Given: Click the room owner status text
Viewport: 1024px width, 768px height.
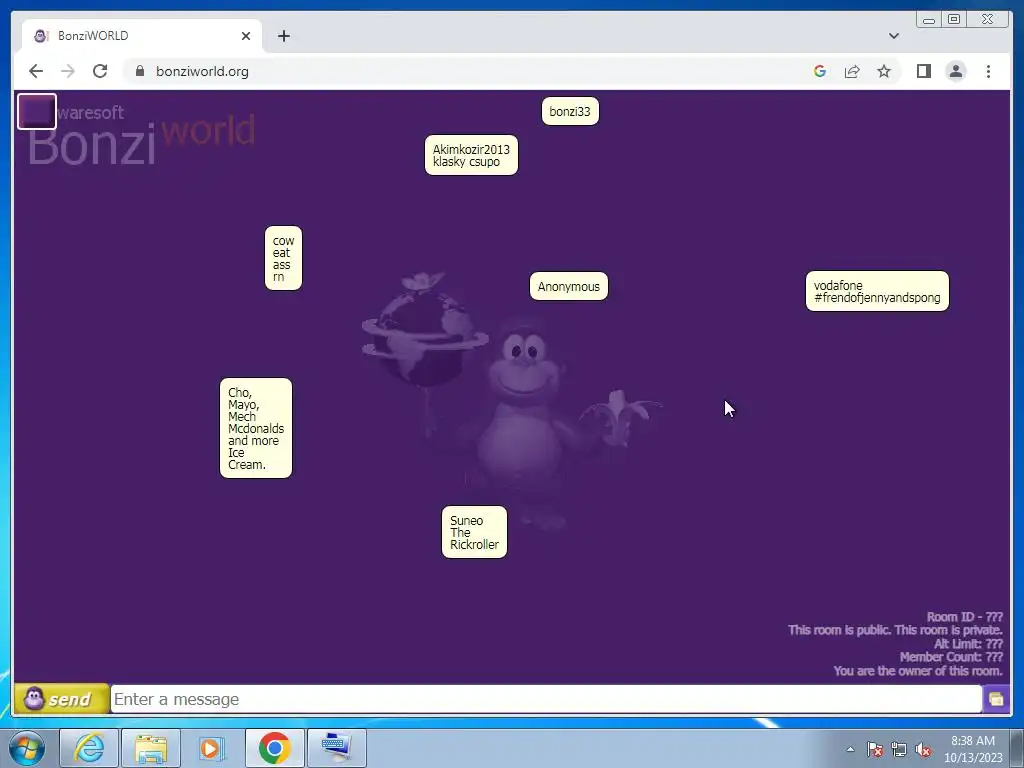Looking at the screenshot, I should coord(918,671).
